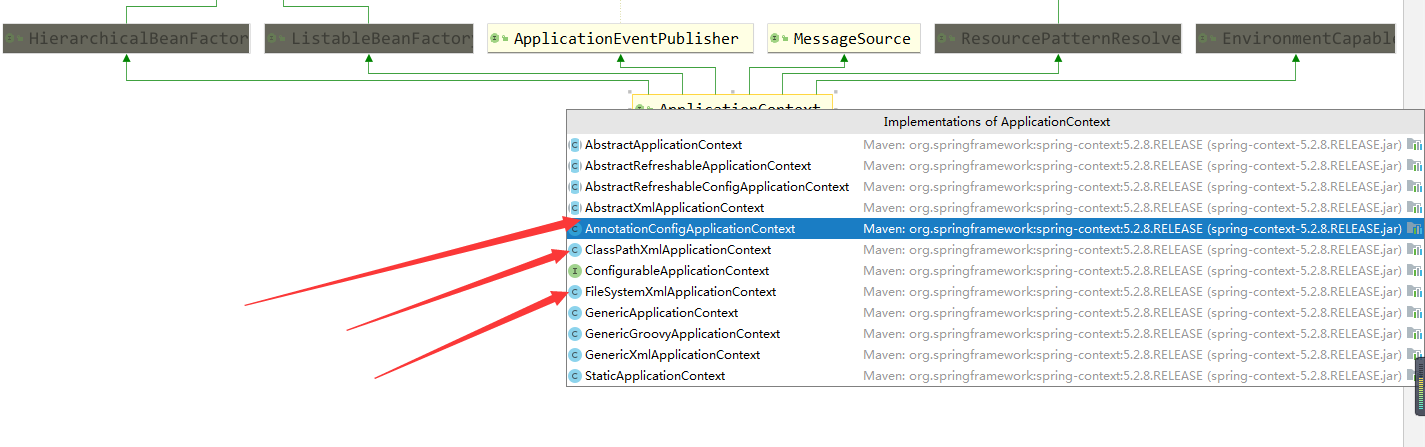Screen dimensions: 1425x447
Task: Open the highlighted AnnotationConfigApplicationContext entry
Action: coord(995,229)
